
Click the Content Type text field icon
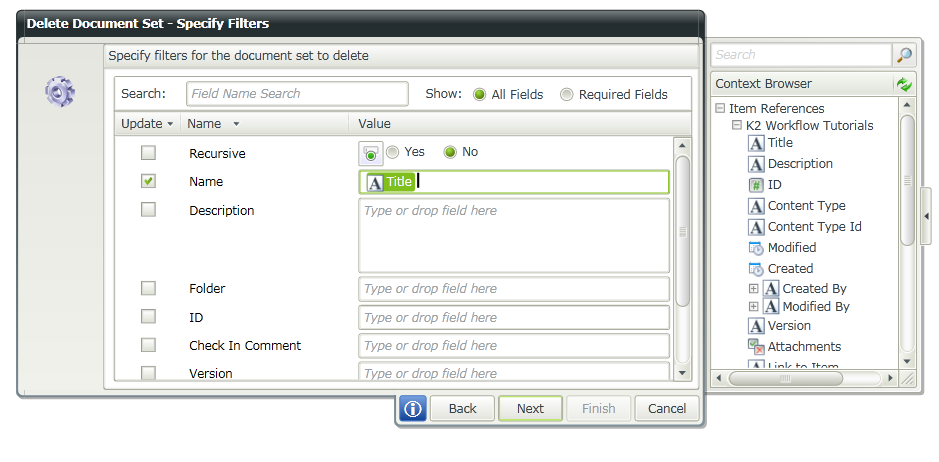(756, 206)
